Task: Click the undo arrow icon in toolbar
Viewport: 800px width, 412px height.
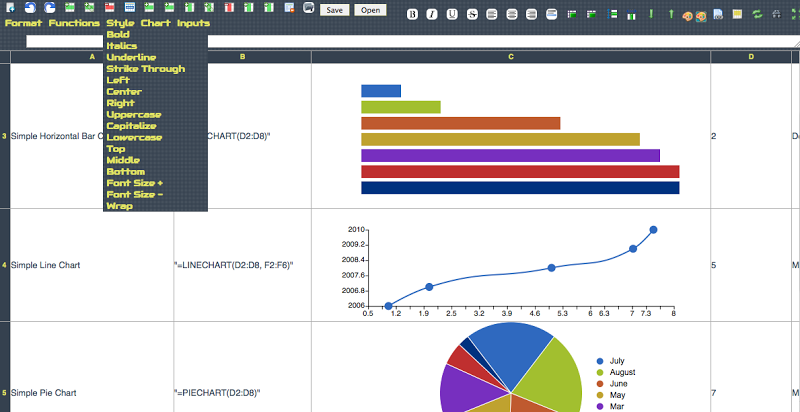Action: 30,8
